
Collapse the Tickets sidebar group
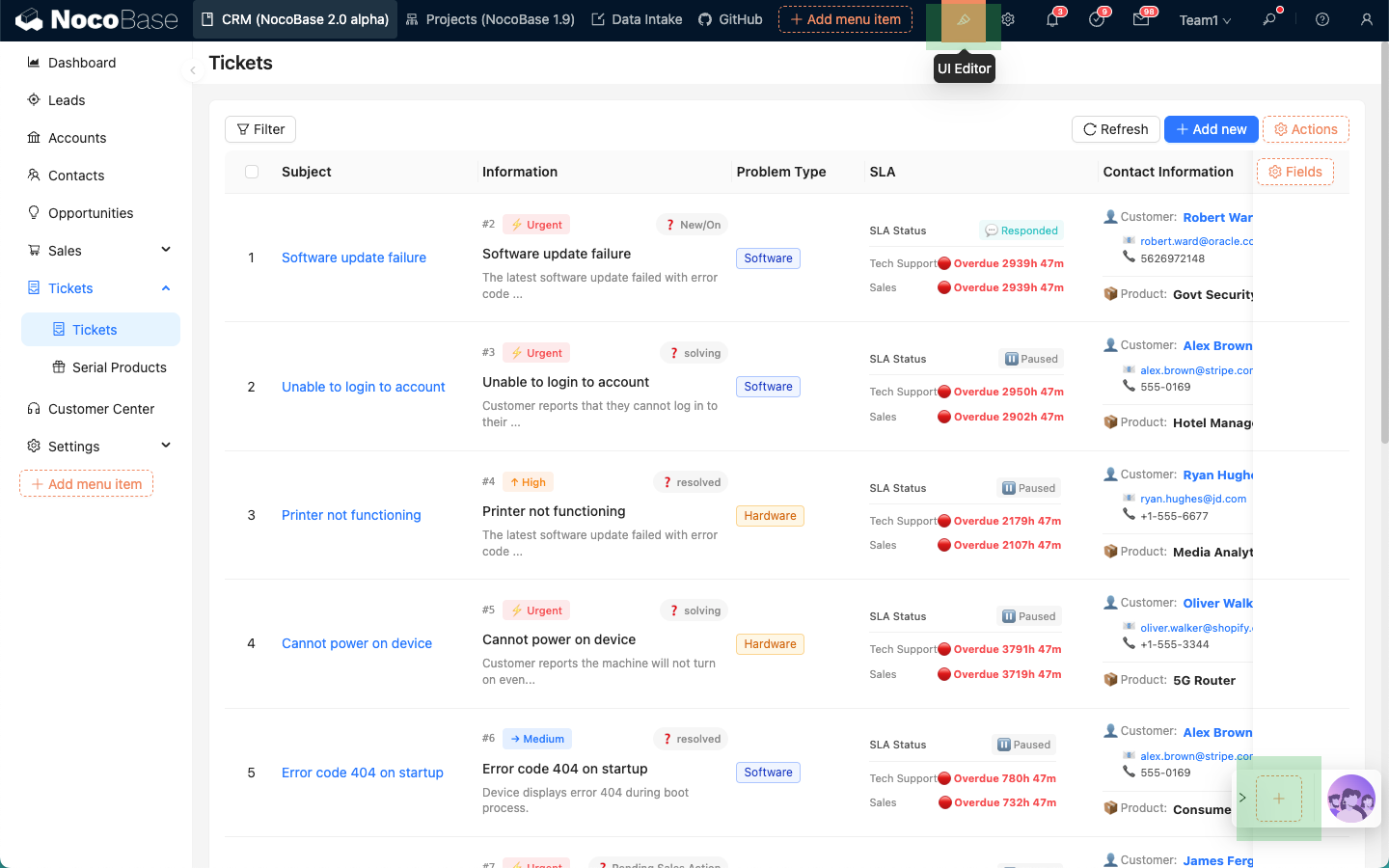pyautogui.click(x=166, y=288)
